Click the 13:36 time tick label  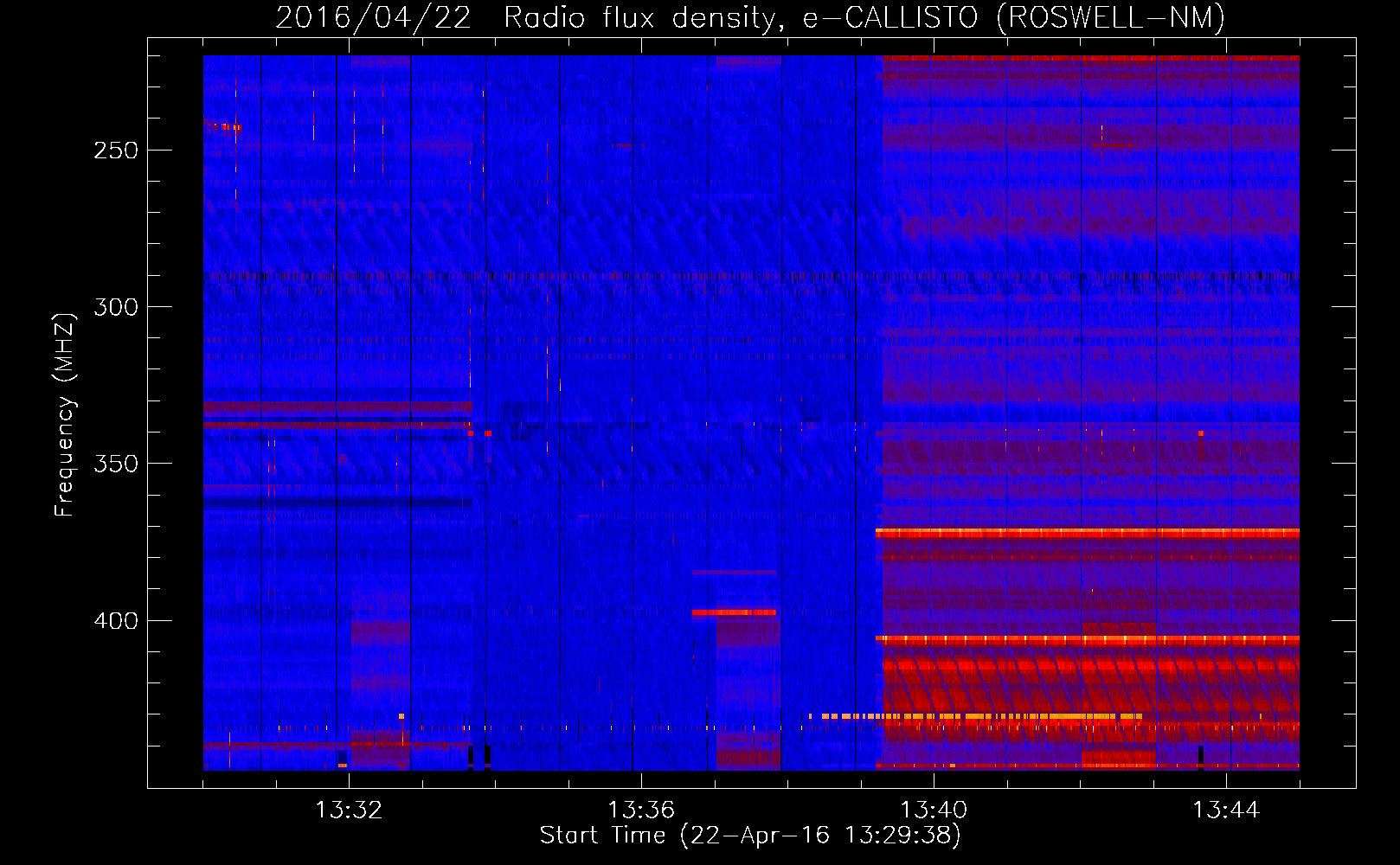641,811
